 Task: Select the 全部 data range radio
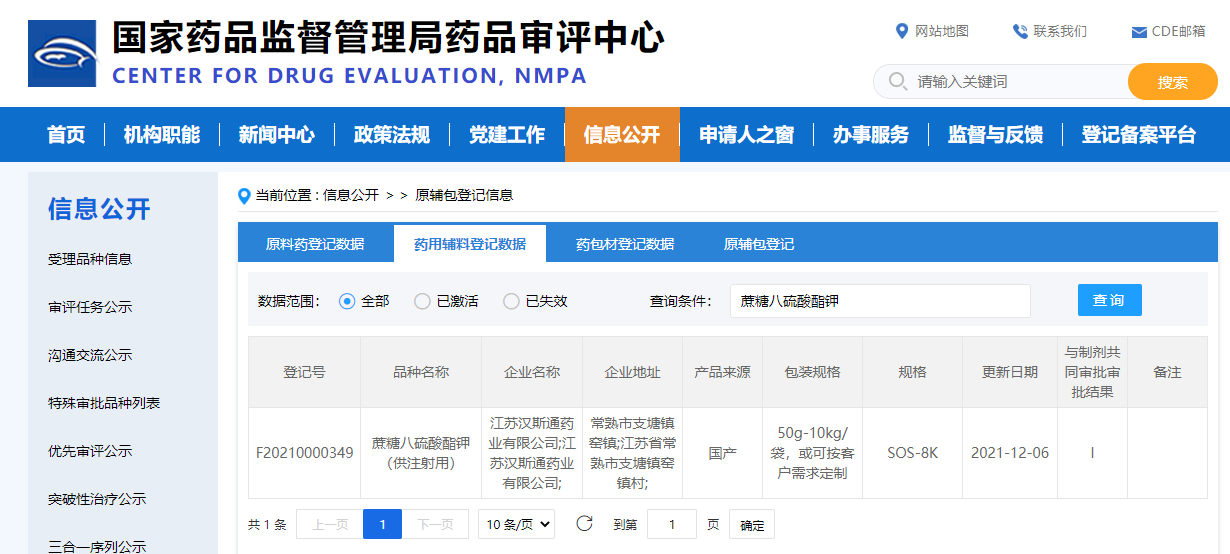(347, 301)
